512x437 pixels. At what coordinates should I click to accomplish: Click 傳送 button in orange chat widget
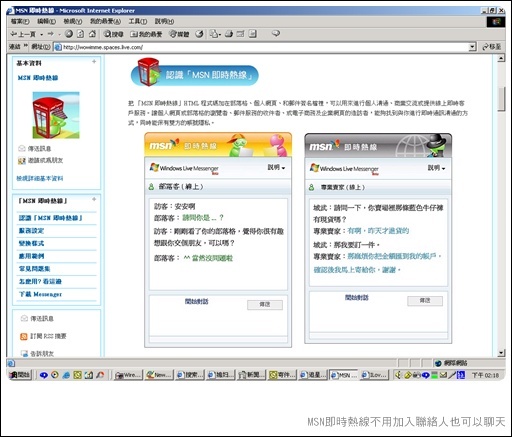pyautogui.click(x=265, y=305)
